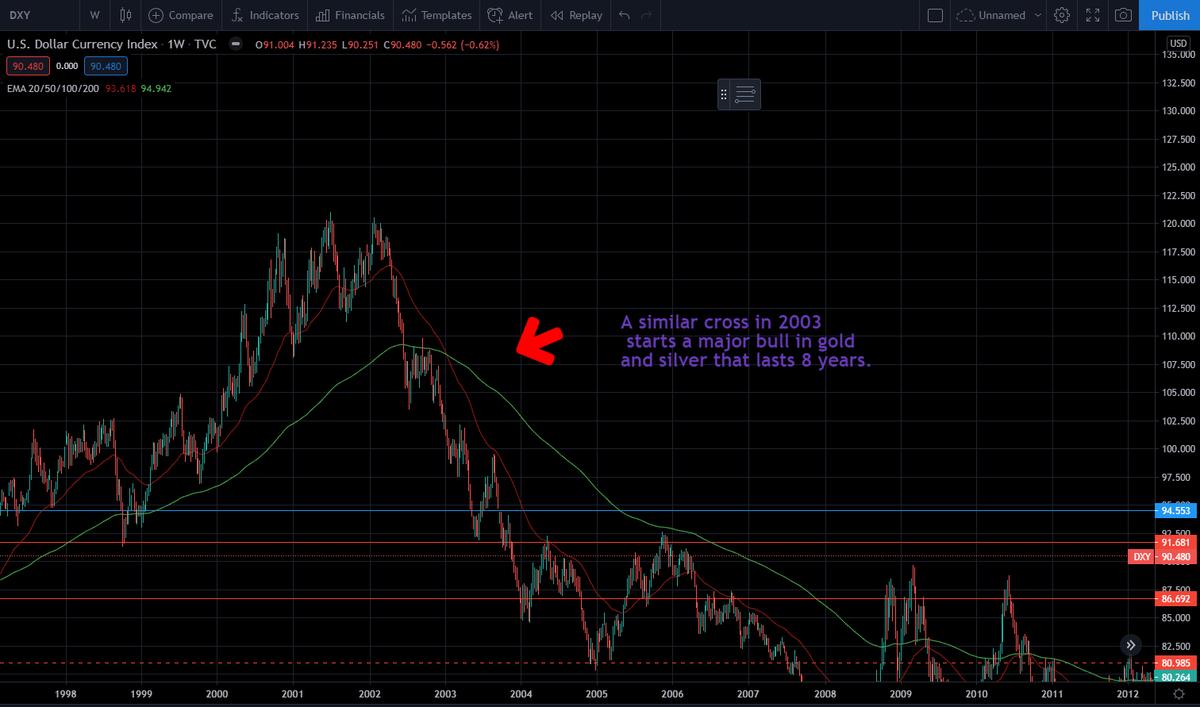The width and height of the screenshot is (1200, 707).
Task: Open the DXY symbol search
Action: pos(20,15)
